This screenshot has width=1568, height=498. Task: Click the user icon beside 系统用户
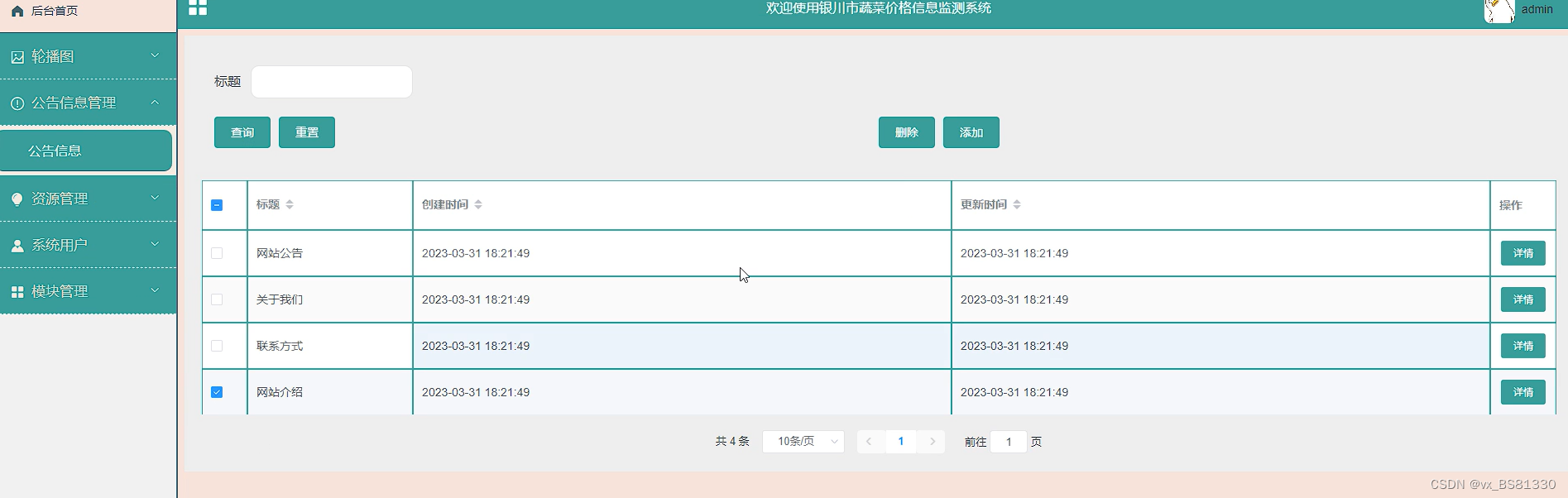[x=17, y=246]
